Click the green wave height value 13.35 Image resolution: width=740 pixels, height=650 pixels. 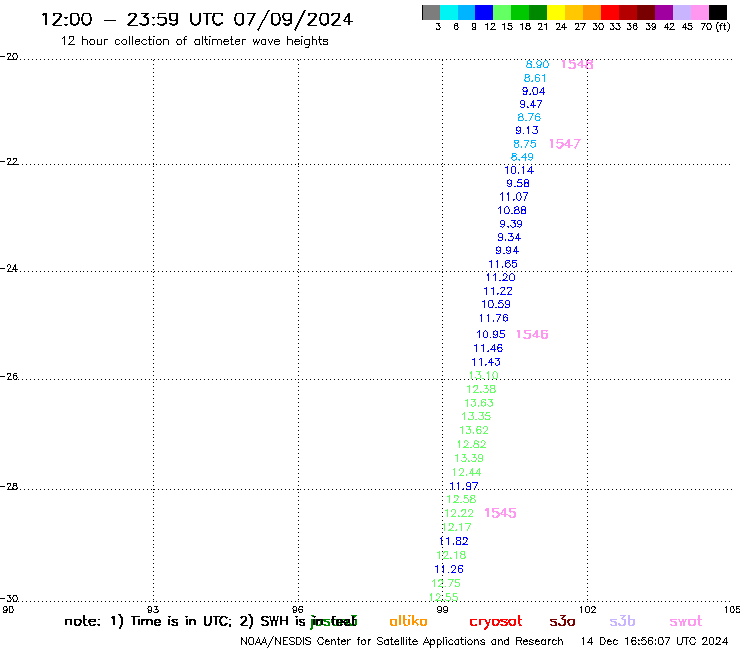coord(476,416)
